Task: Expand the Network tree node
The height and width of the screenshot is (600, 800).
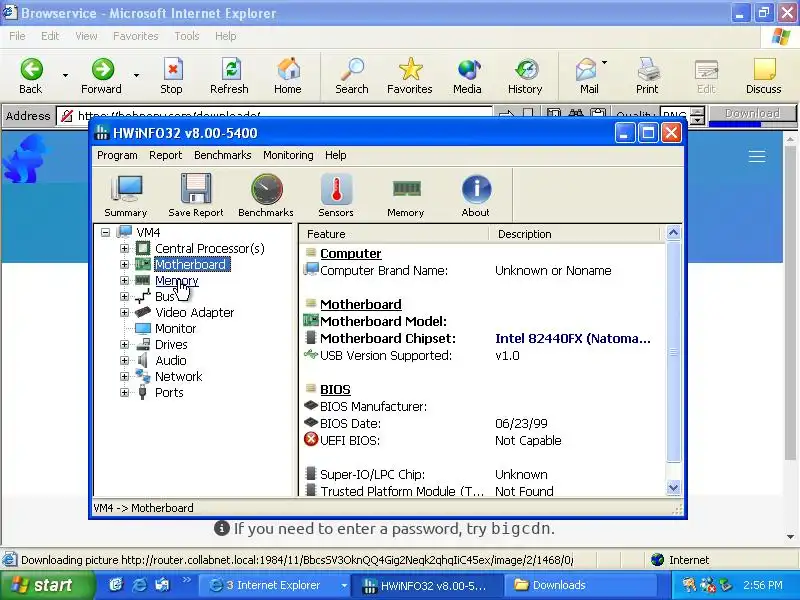Action: 124,377
